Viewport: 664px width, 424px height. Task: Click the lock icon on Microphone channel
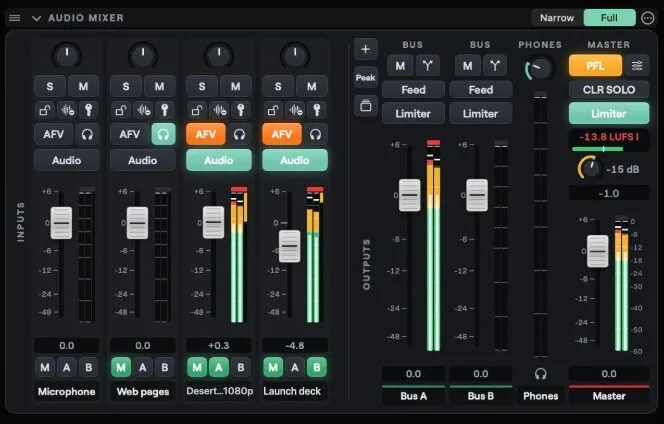pos(45,110)
